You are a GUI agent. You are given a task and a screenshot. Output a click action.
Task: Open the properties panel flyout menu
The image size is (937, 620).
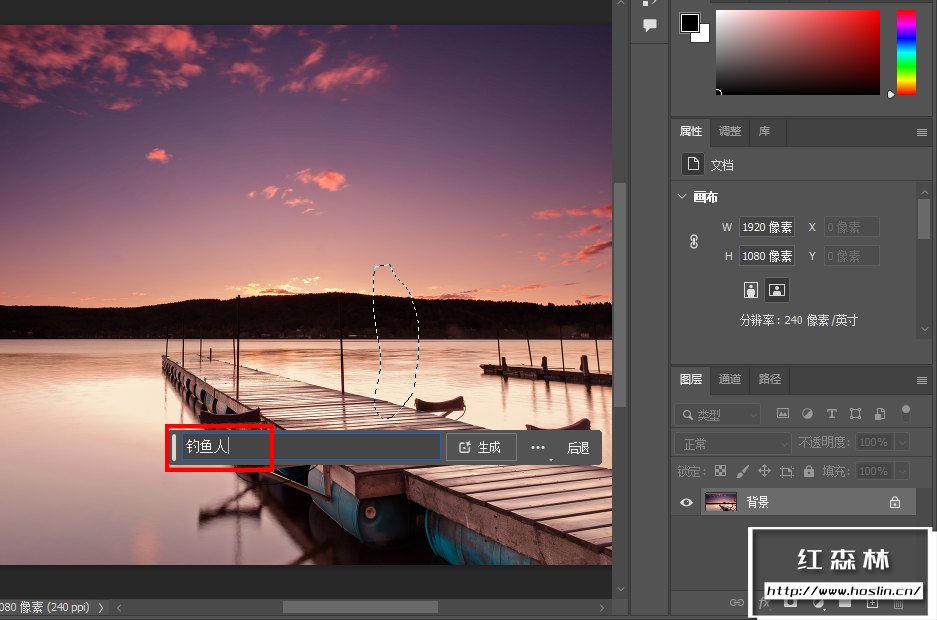pos(921,133)
